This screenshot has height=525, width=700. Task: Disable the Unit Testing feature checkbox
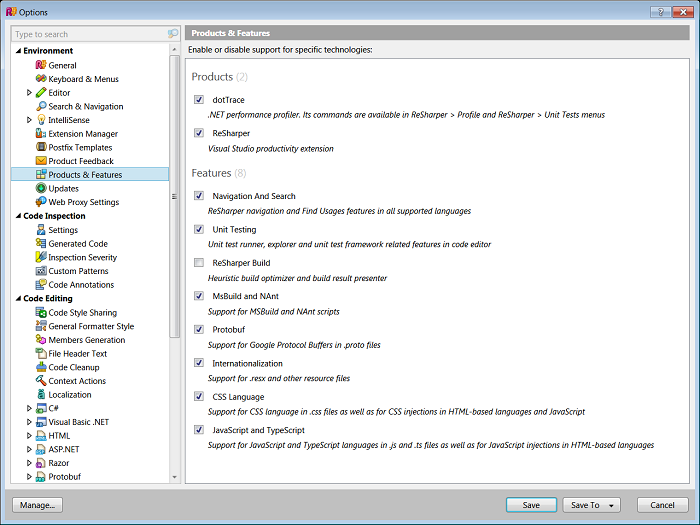coord(200,229)
